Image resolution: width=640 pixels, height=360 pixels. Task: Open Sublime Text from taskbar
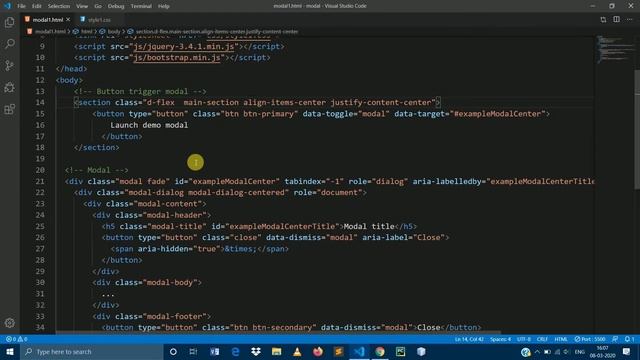pyautogui.click(x=338, y=351)
